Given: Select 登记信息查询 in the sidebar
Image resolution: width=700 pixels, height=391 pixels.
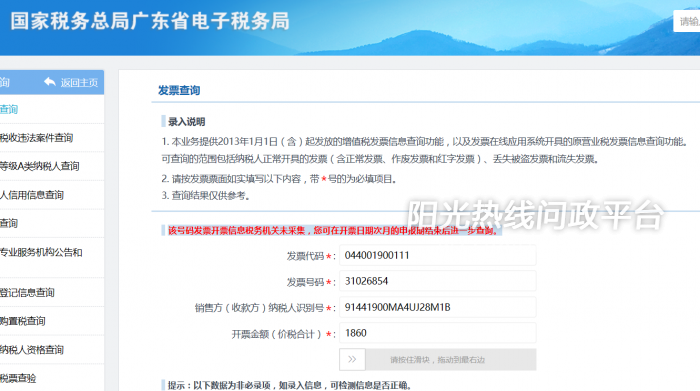Looking at the screenshot, I should tap(27, 292).
